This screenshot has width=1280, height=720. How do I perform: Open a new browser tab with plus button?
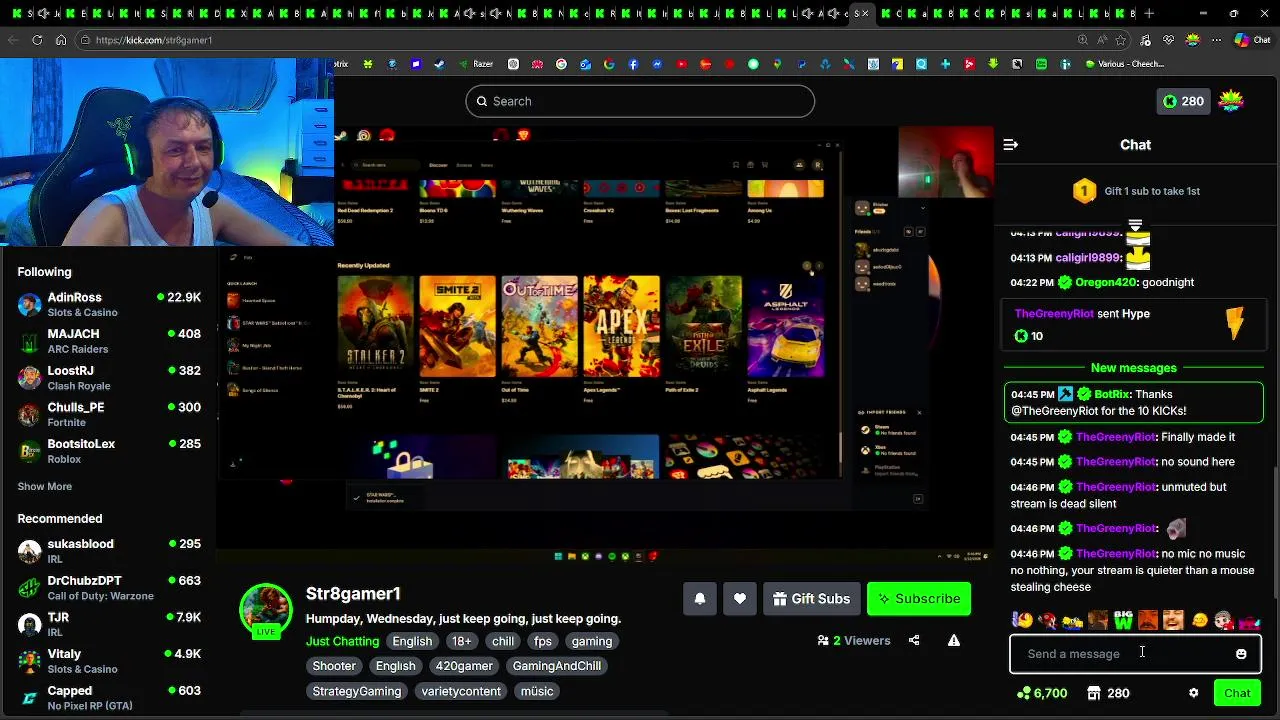1149,14
